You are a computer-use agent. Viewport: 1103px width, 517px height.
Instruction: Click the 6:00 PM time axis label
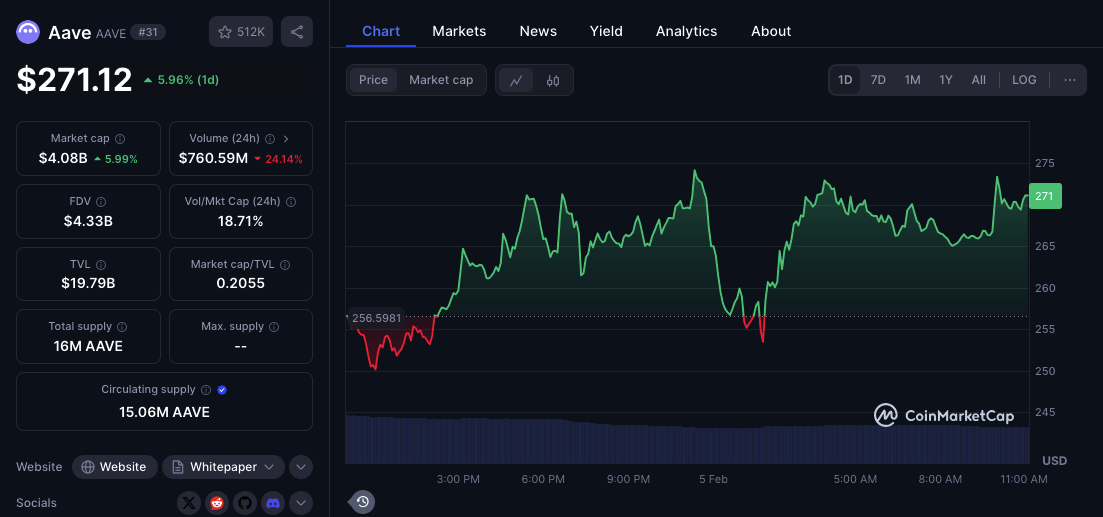pyautogui.click(x=544, y=479)
